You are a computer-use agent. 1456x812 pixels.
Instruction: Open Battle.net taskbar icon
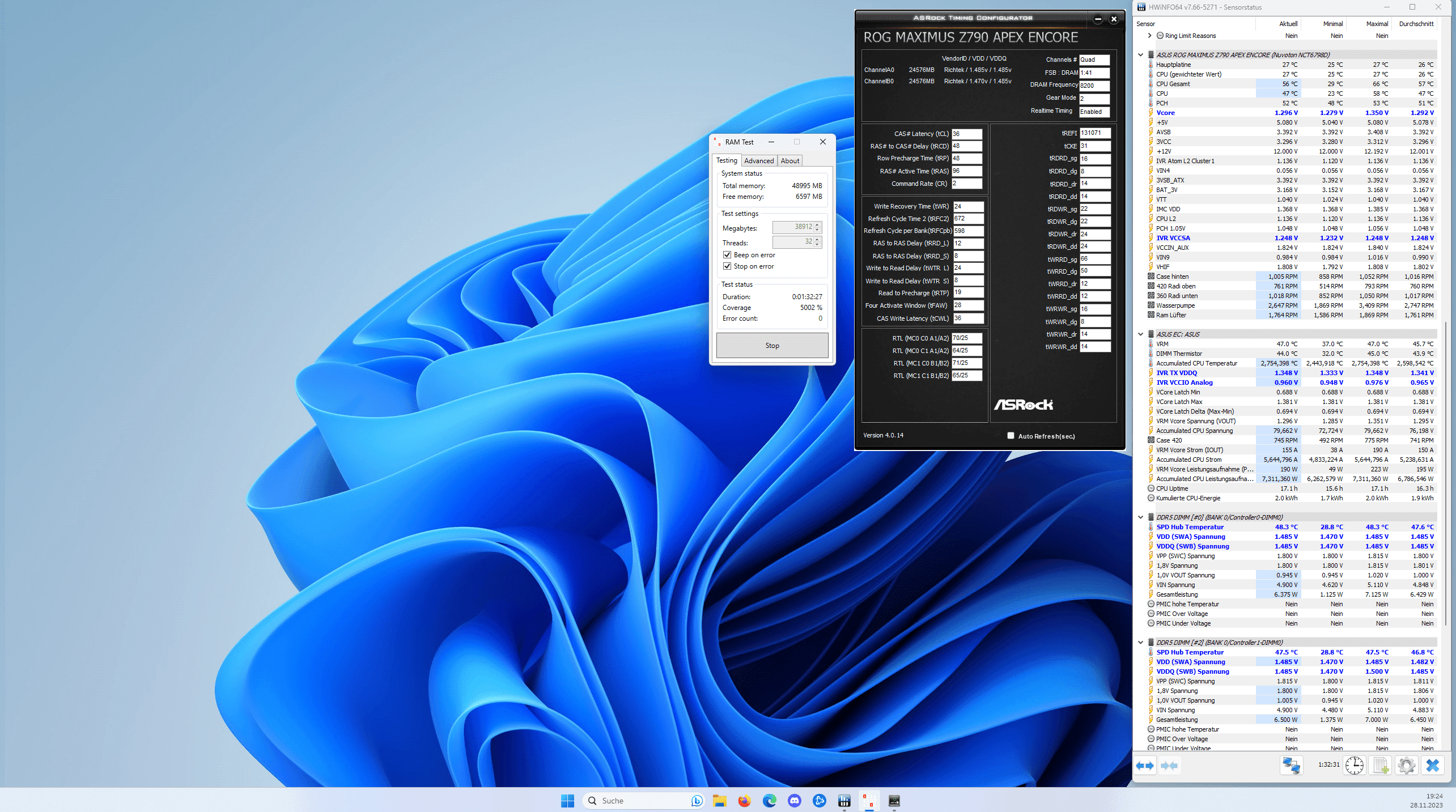819,800
